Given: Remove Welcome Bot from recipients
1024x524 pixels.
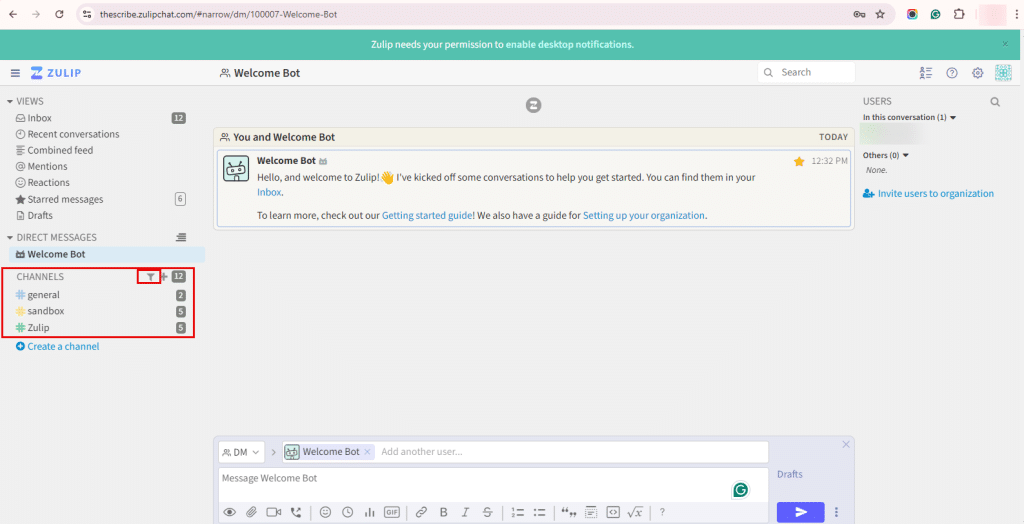Looking at the screenshot, I should pyautogui.click(x=367, y=451).
